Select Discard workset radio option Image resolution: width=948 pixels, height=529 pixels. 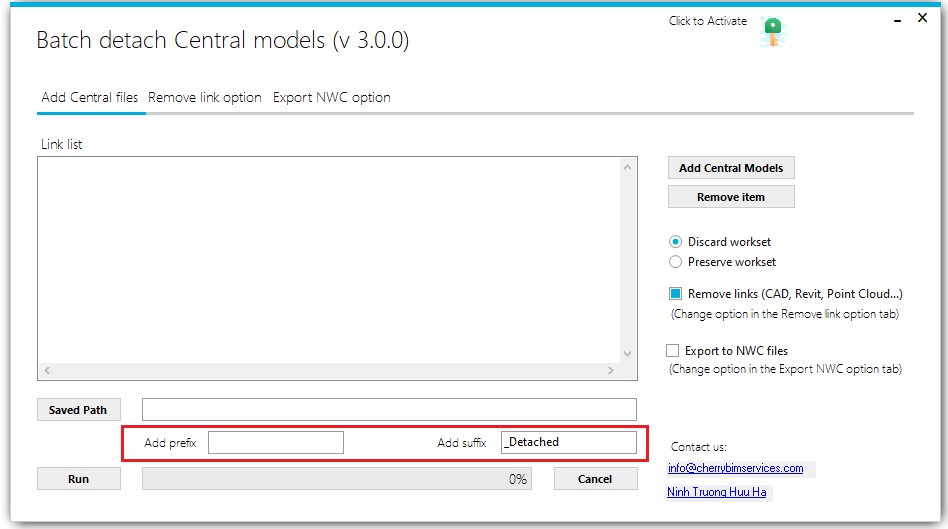point(676,242)
